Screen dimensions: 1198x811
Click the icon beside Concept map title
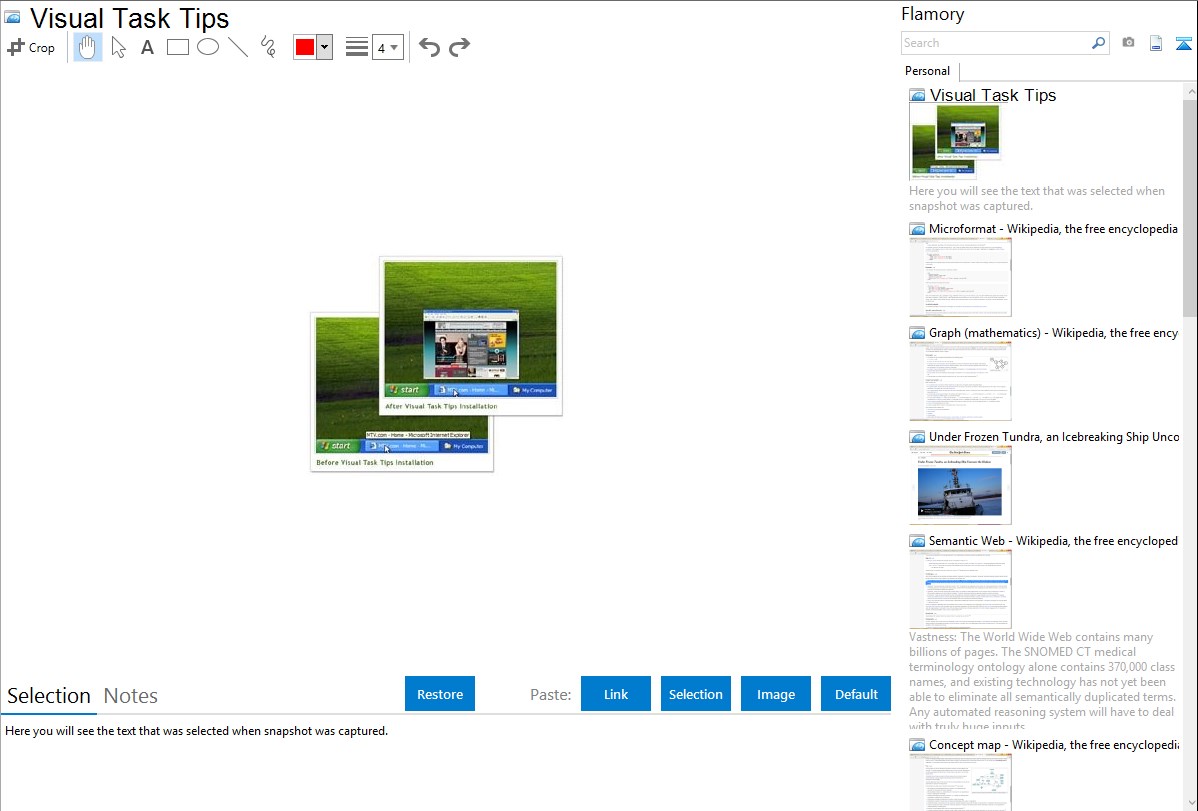tap(918, 745)
